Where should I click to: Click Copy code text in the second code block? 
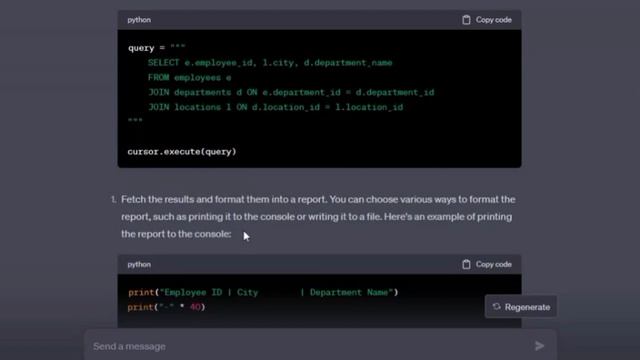pos(493,264)
